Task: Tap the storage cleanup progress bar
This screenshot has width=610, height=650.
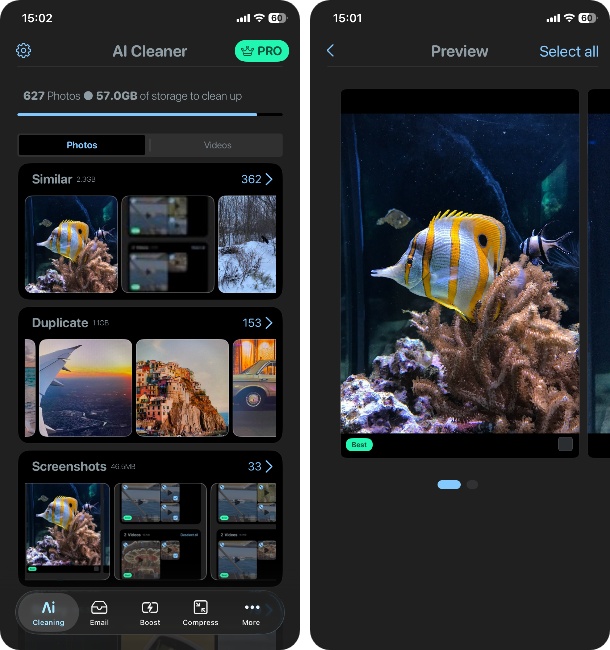Action: [150, 114]
